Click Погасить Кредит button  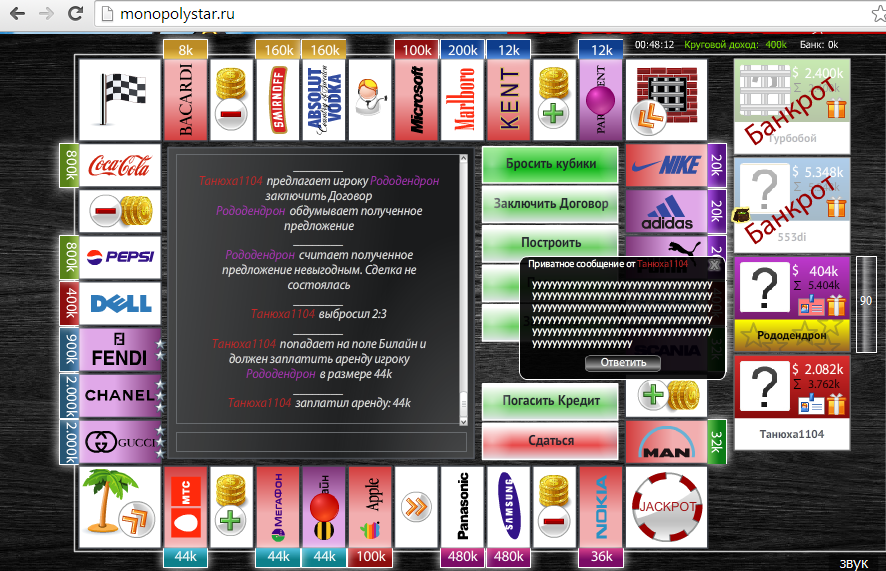[x=550, y=401]
